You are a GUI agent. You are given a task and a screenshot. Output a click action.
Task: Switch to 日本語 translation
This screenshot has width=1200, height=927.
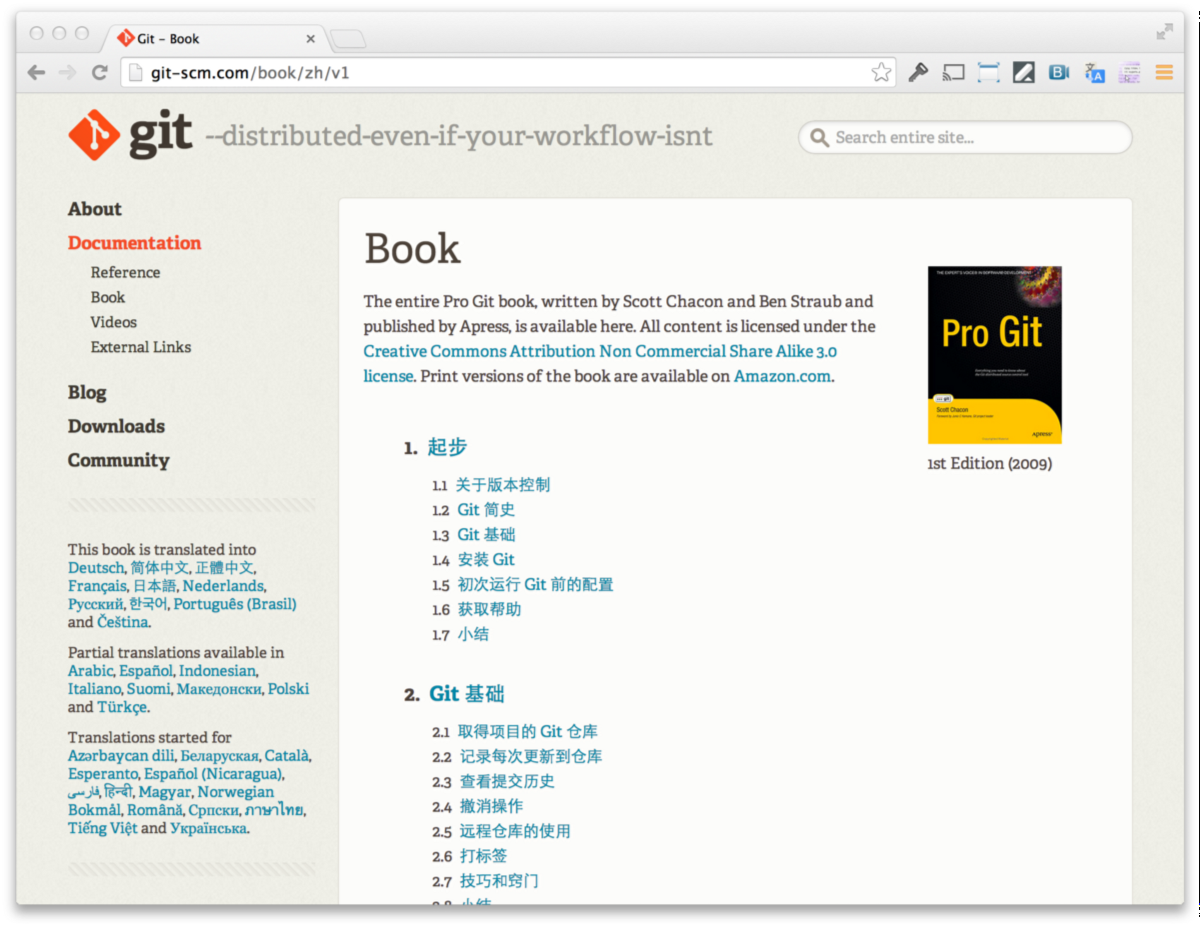tap(154, 586)
